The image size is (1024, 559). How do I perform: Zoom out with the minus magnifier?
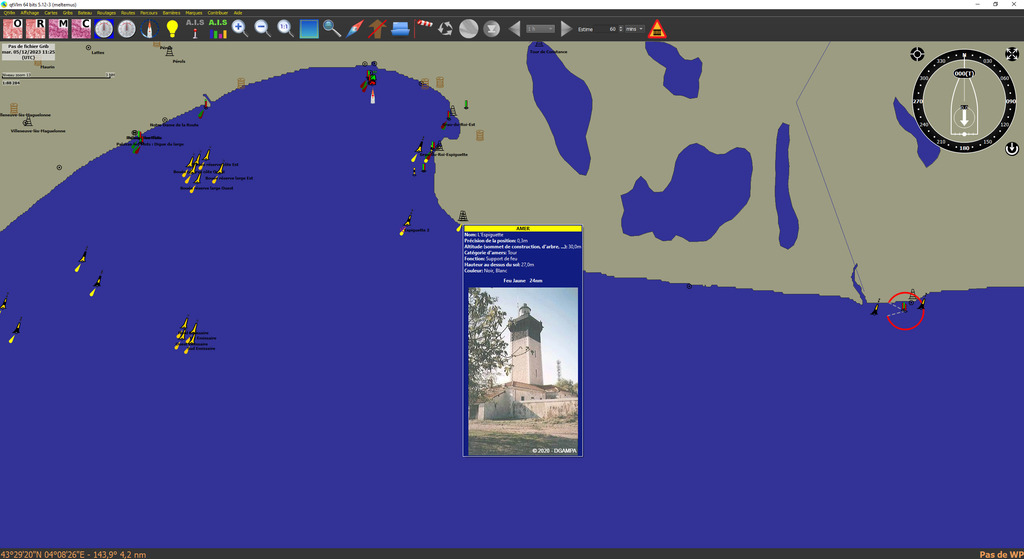point(263,29)
